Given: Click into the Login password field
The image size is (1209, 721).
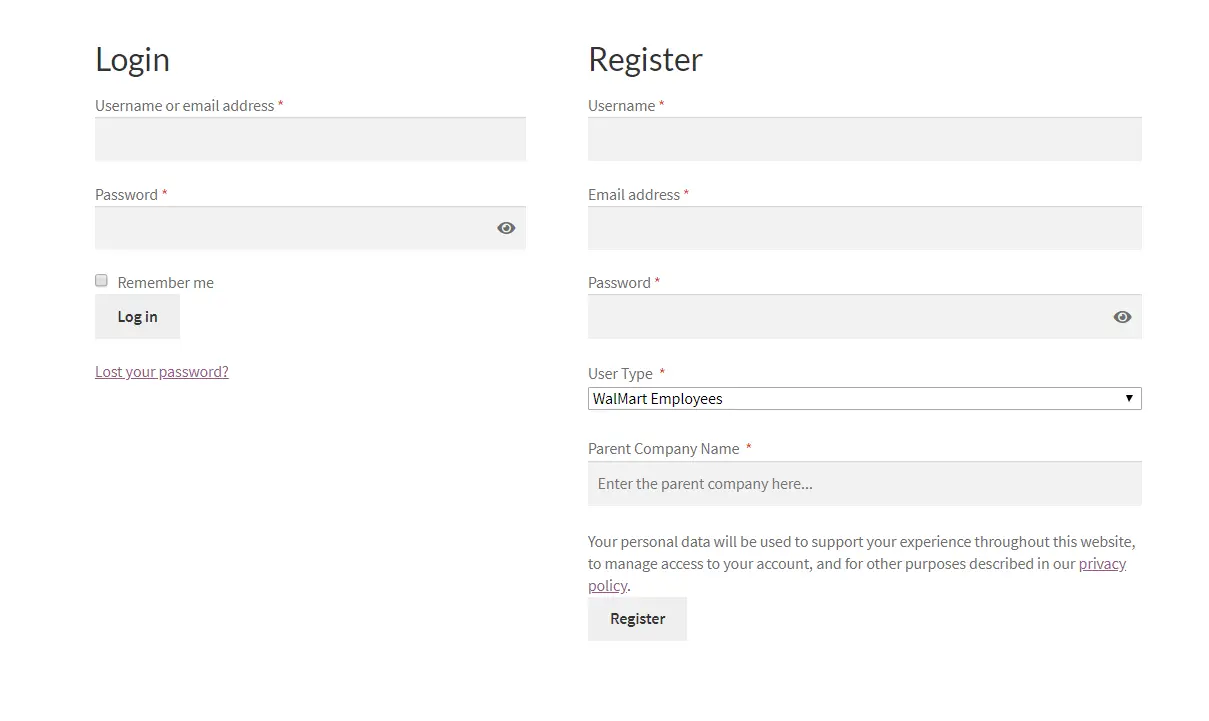Looking at the screenshot, I should click(310, 228).
